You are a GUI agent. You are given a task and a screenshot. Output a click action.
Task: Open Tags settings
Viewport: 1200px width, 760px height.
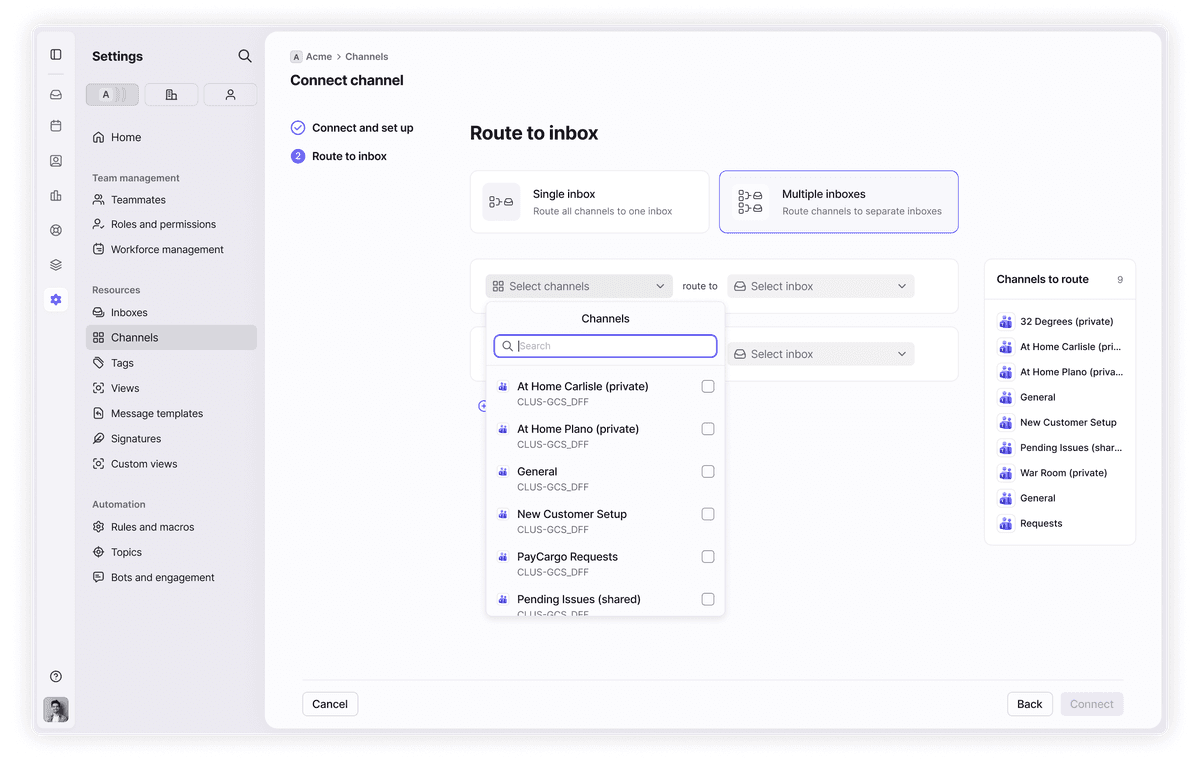(171, 363)
